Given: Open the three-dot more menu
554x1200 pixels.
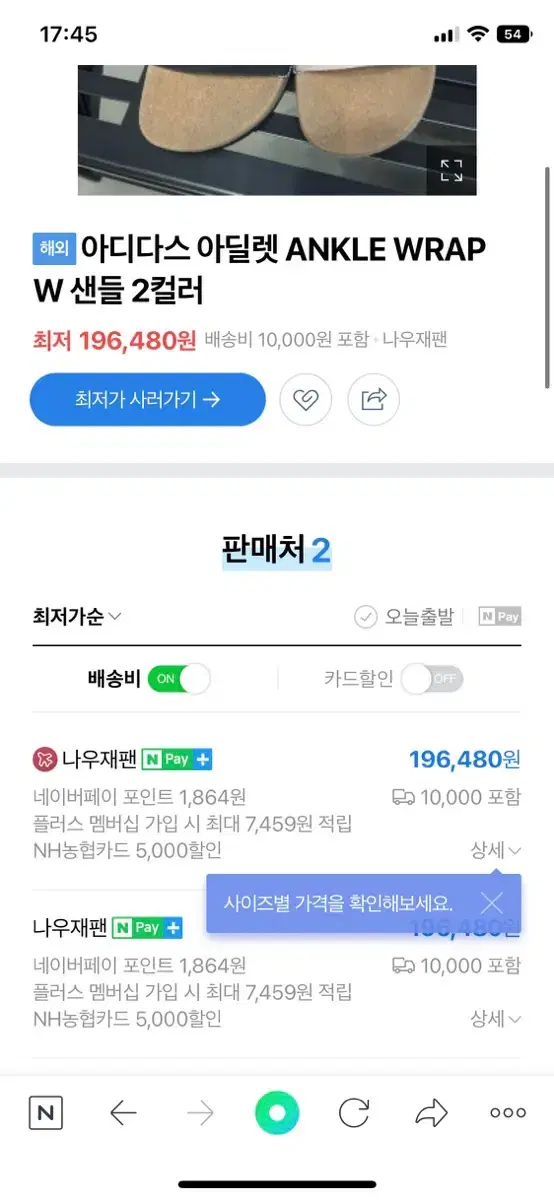Looking at the screenshot, I should [x=508, y=1113].
